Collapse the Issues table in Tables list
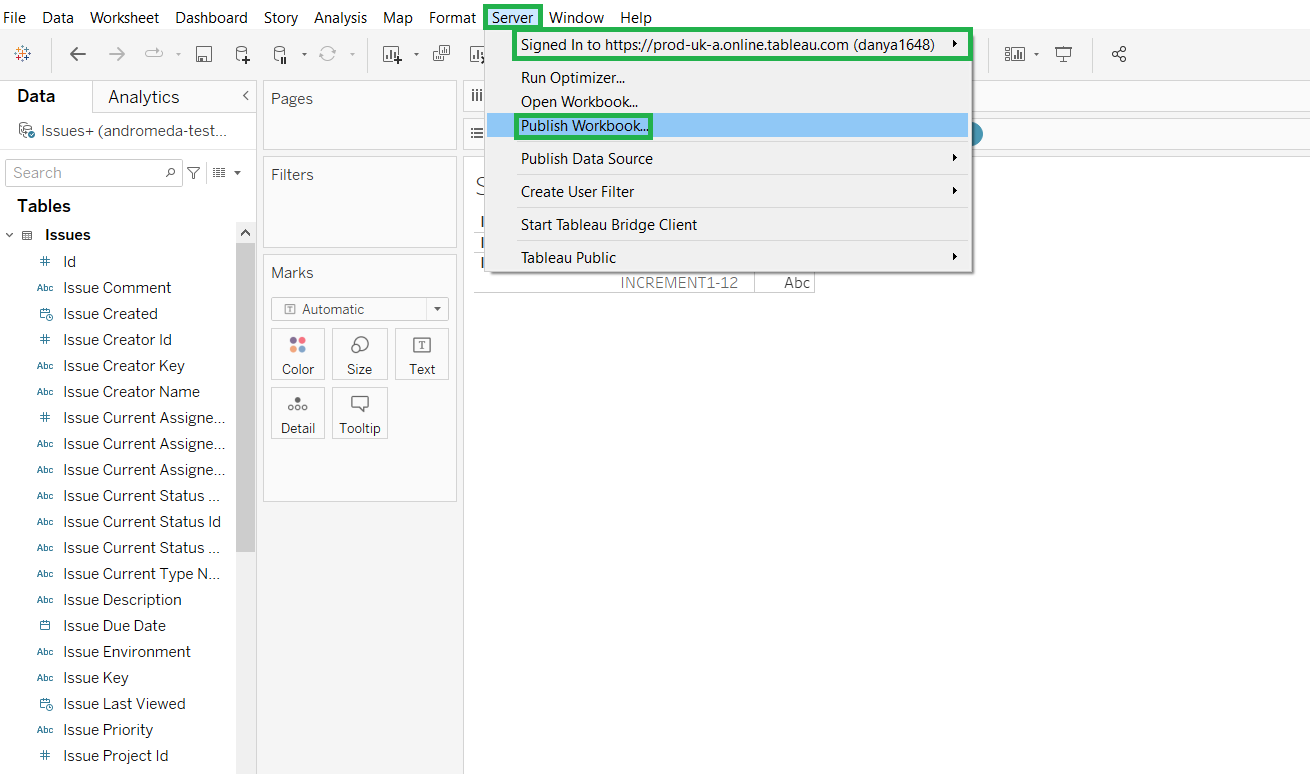The height and width of the screenshot is (774, 1310). pyautogui.click(x=10, y=234)
